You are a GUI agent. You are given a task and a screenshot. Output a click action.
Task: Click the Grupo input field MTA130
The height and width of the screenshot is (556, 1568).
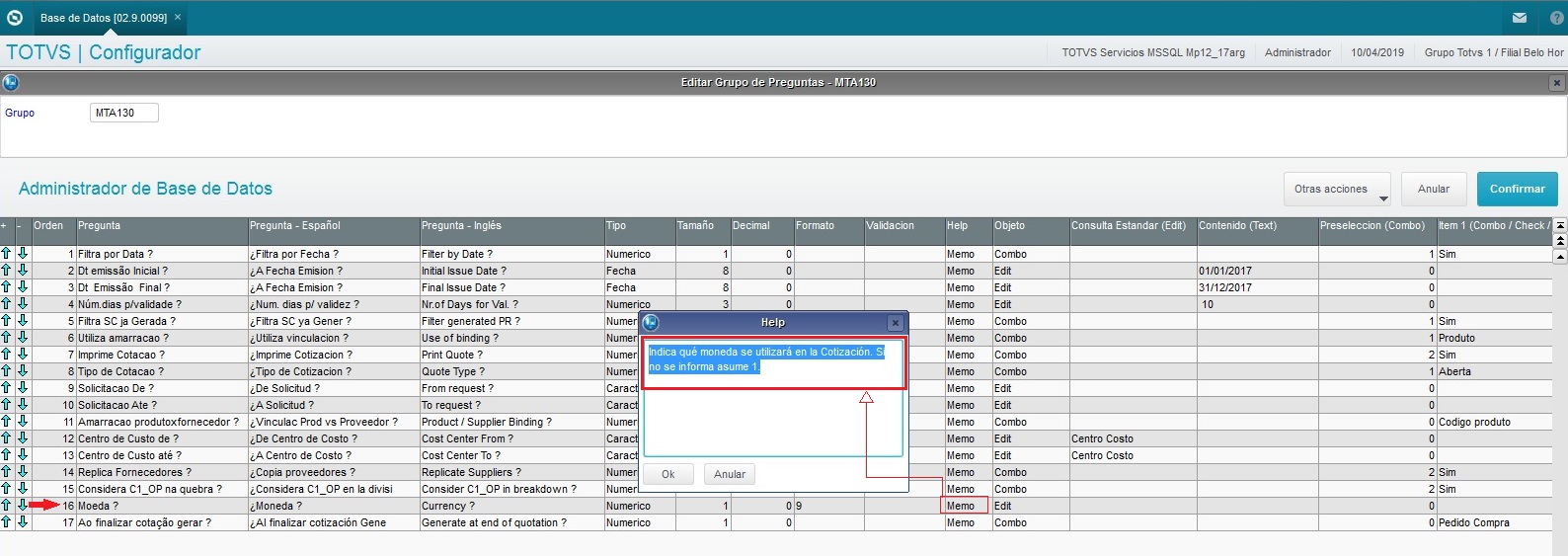(x=124, y=113)
